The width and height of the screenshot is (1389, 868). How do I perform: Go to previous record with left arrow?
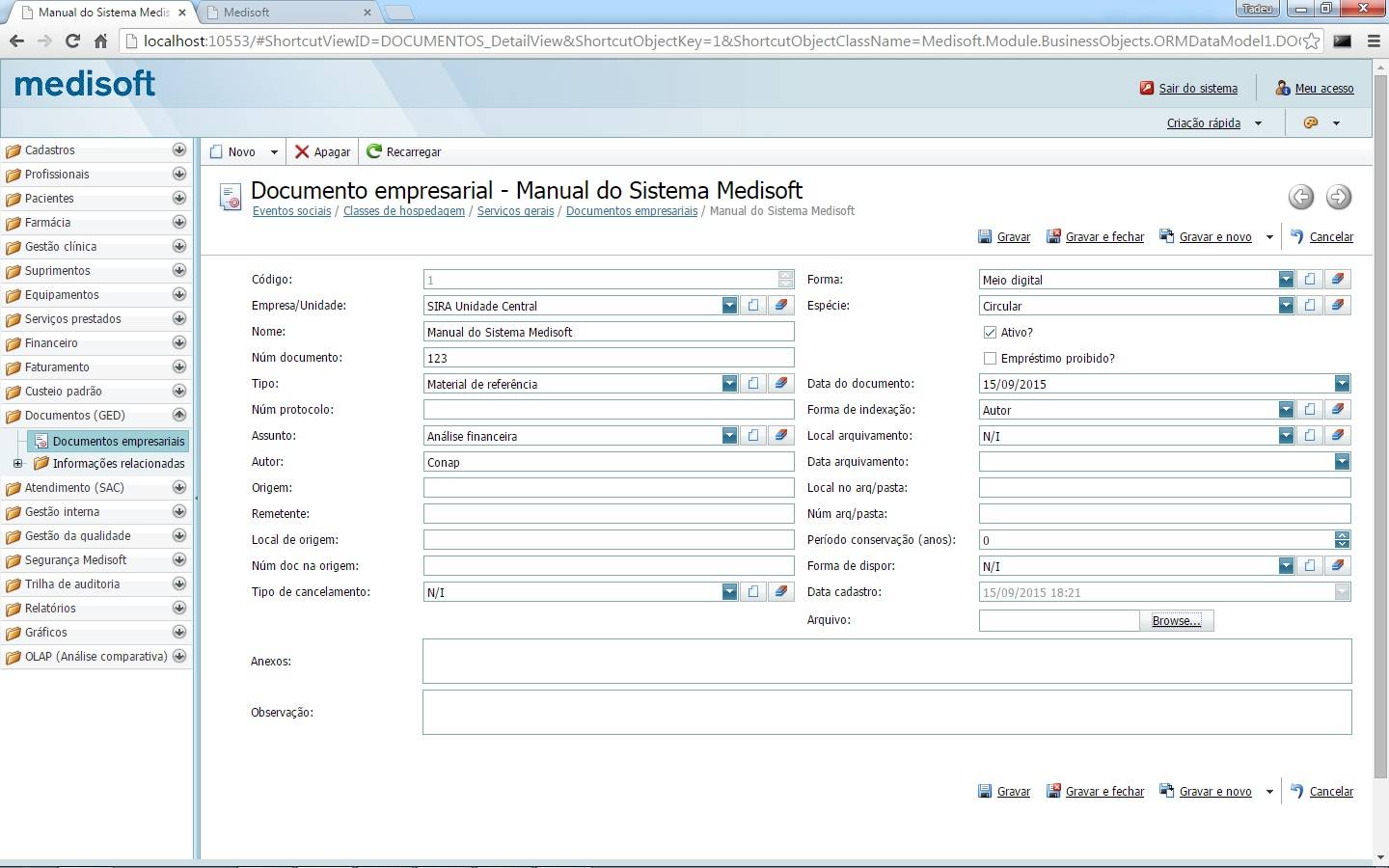[x=1301, y=197]
